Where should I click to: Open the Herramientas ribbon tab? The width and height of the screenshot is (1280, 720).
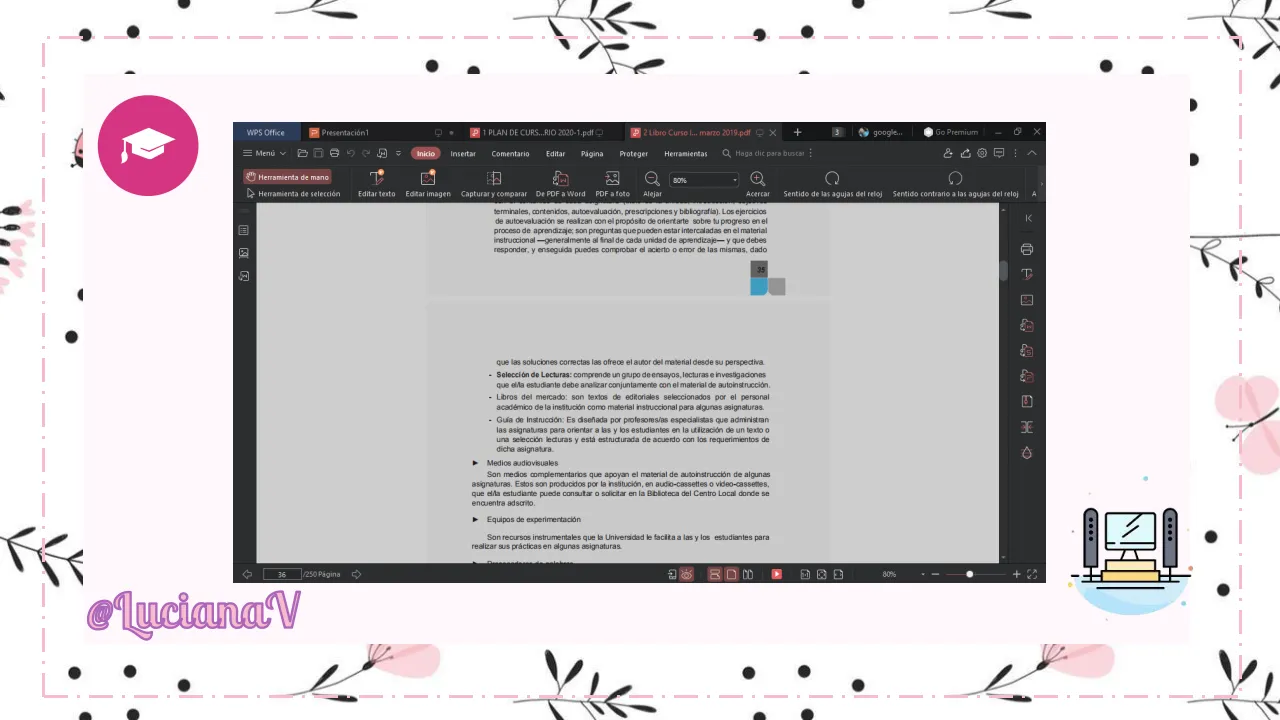[x=686, y=153]
